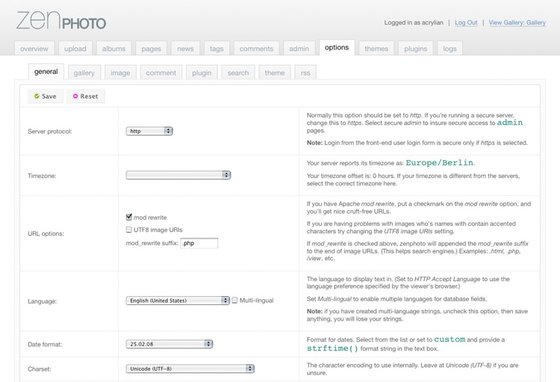Click the 'strftime()' text
Image resolution: width=560 pixels, height=382 pixels.
(332, 348)
